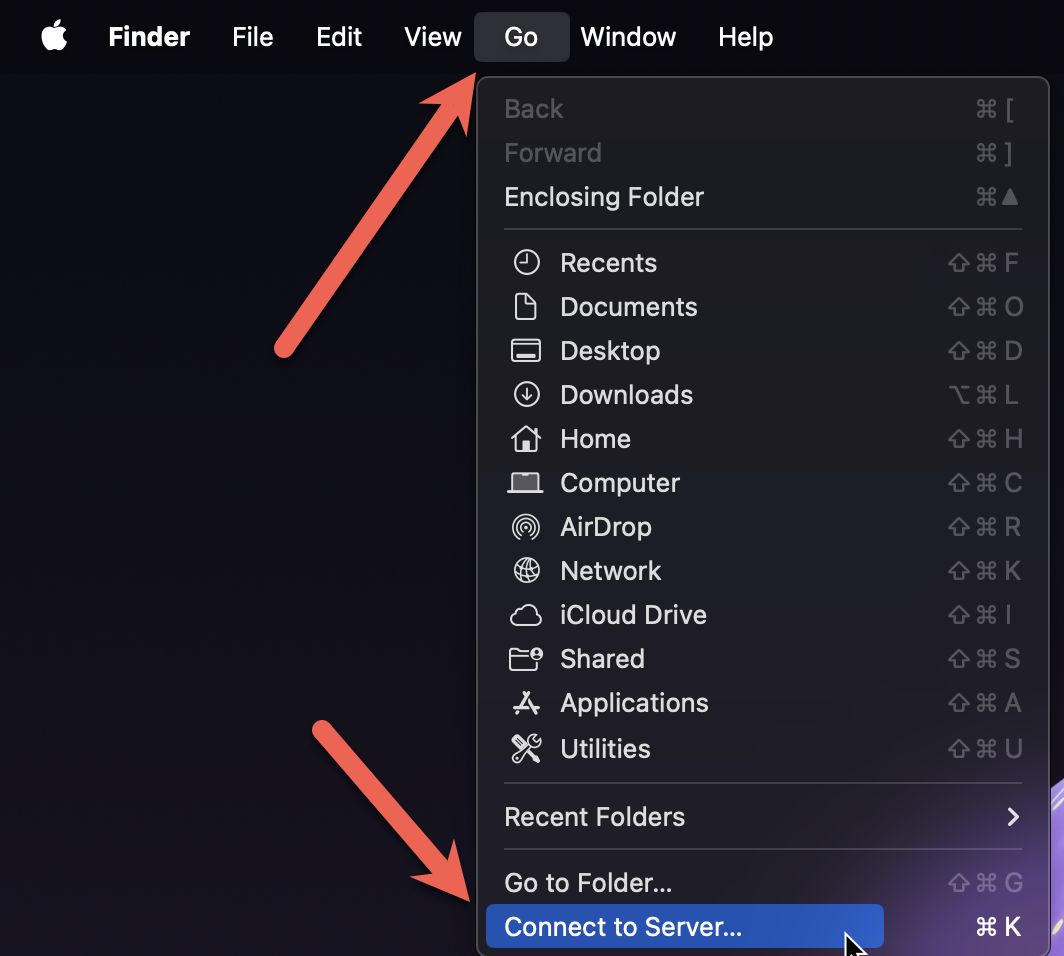Click the AirDrop icon
The width and height of the screenshot is (1064, 956).
click(528, 526)
